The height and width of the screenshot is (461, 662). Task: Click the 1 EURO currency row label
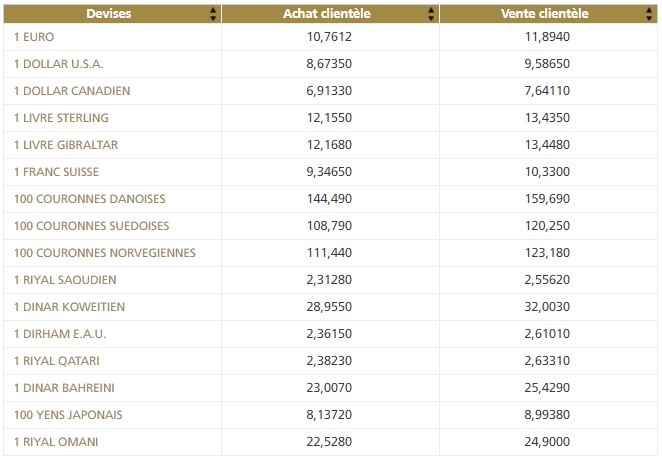[x=37, y=37]
